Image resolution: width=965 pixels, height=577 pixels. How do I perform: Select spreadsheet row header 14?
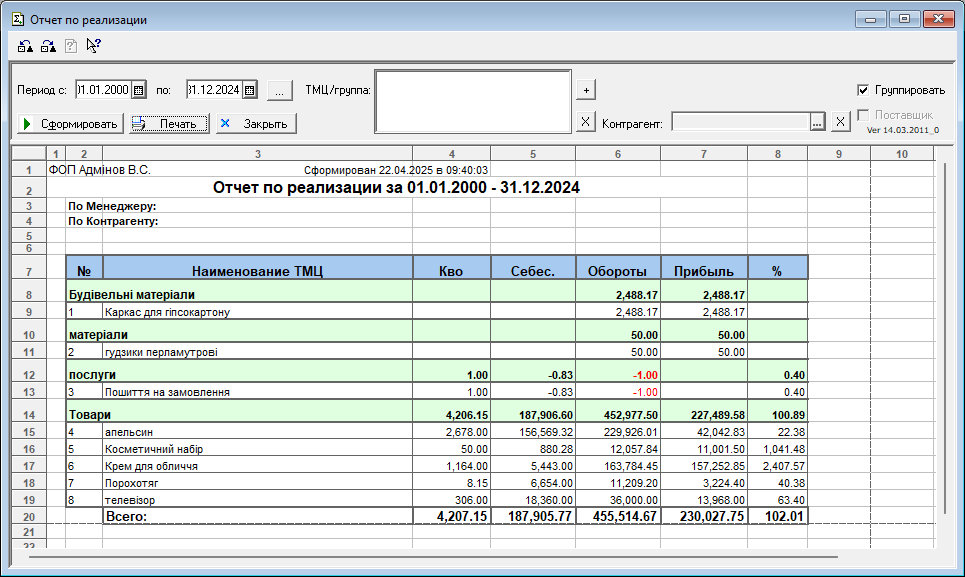(x=29, y=415)
